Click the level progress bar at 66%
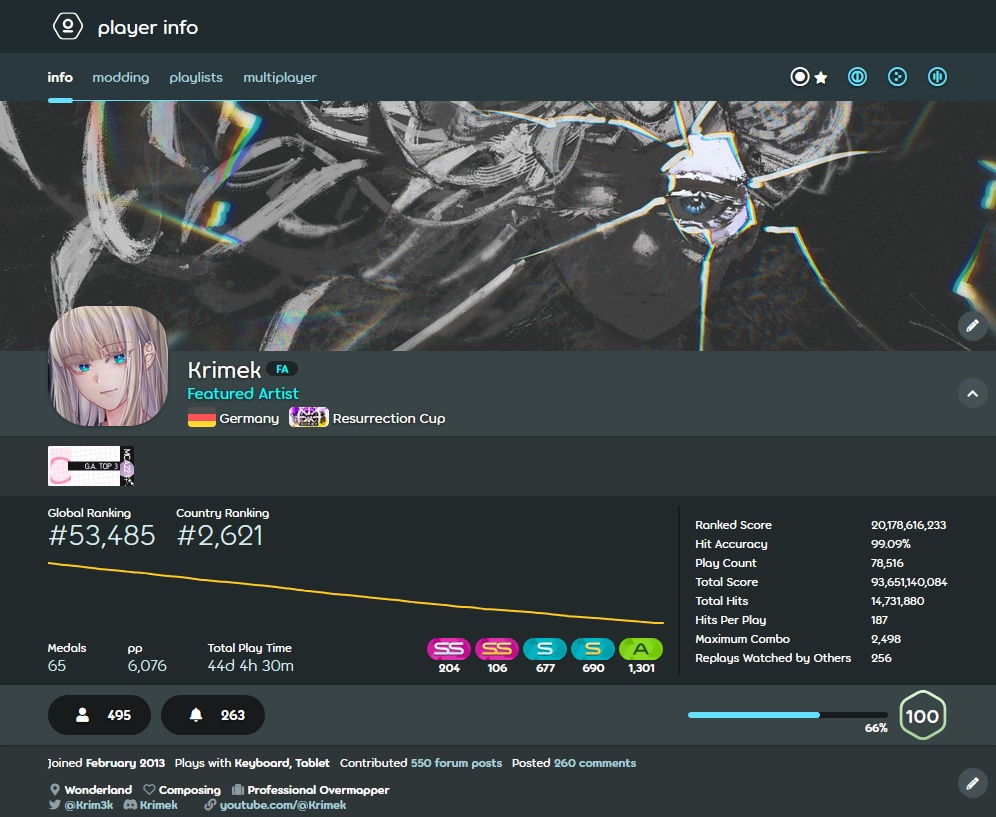Viewport: 996px width, 817px height. point(788,715)
